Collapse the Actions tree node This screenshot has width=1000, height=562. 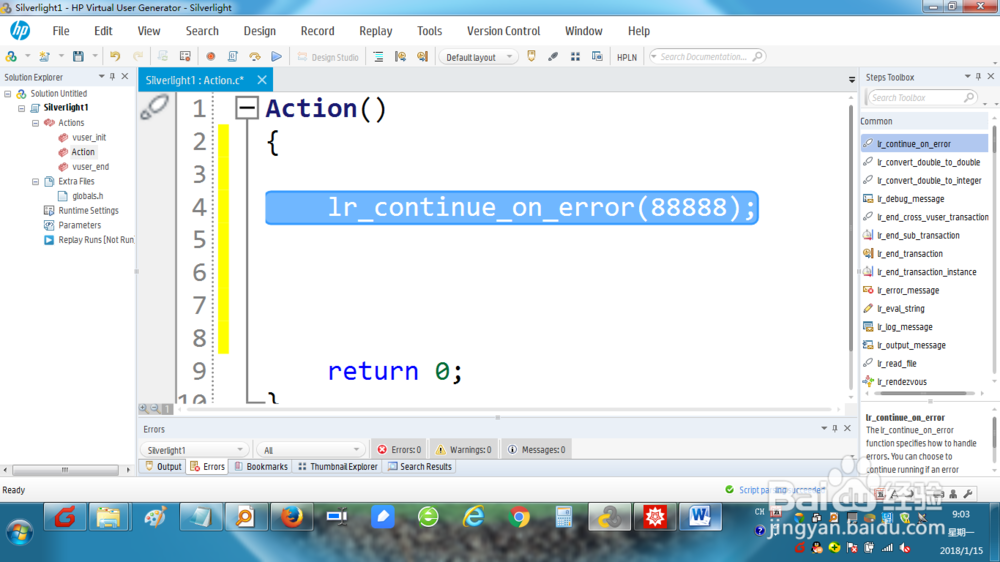(x=36, y=123)
